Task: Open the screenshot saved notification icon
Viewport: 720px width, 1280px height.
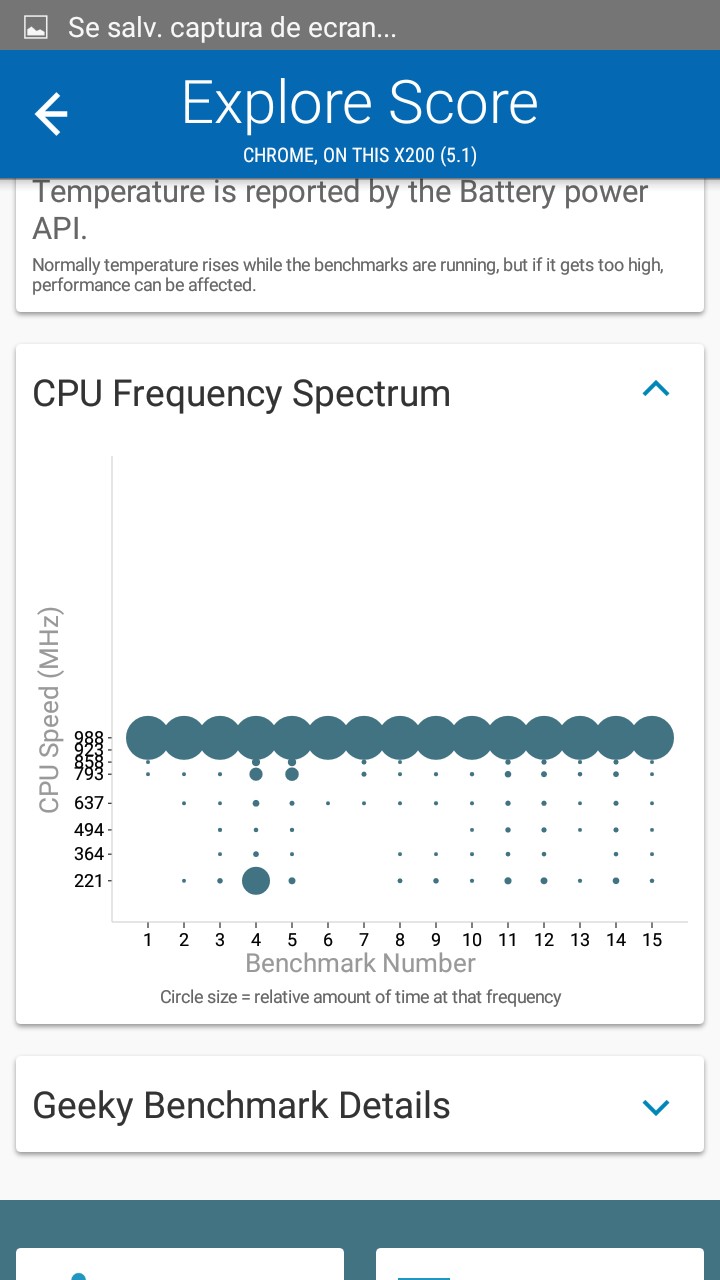Action: point(35,27)
